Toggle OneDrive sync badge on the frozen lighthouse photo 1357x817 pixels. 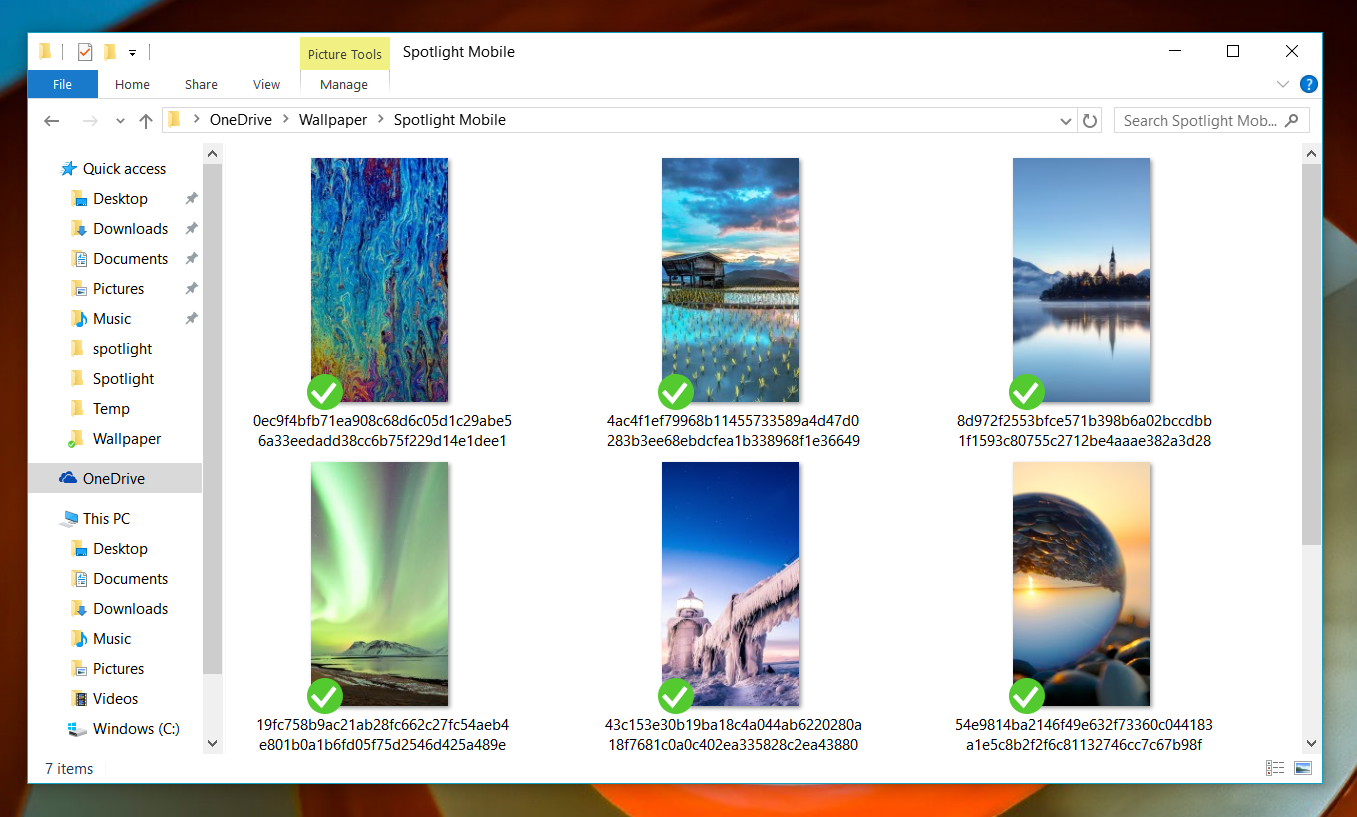pyautogui.click(x=676, y=696)
